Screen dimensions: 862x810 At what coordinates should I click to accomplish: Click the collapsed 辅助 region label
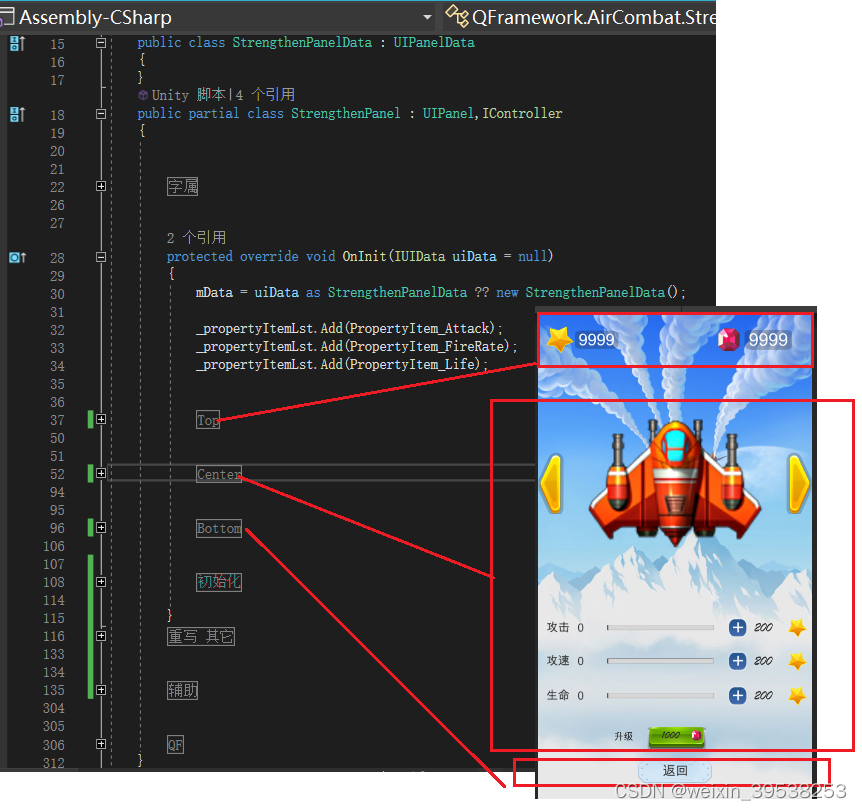point(183,690)
